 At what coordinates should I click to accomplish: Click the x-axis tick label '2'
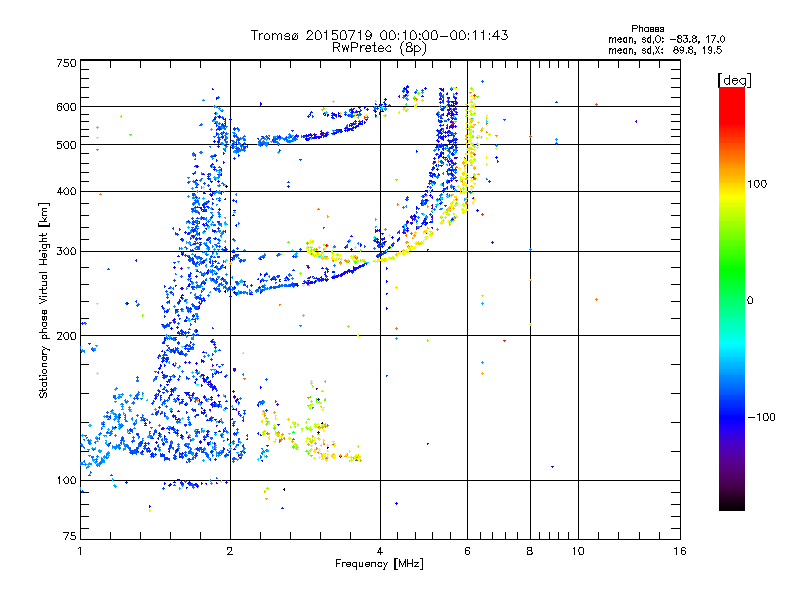coord(230,551)
